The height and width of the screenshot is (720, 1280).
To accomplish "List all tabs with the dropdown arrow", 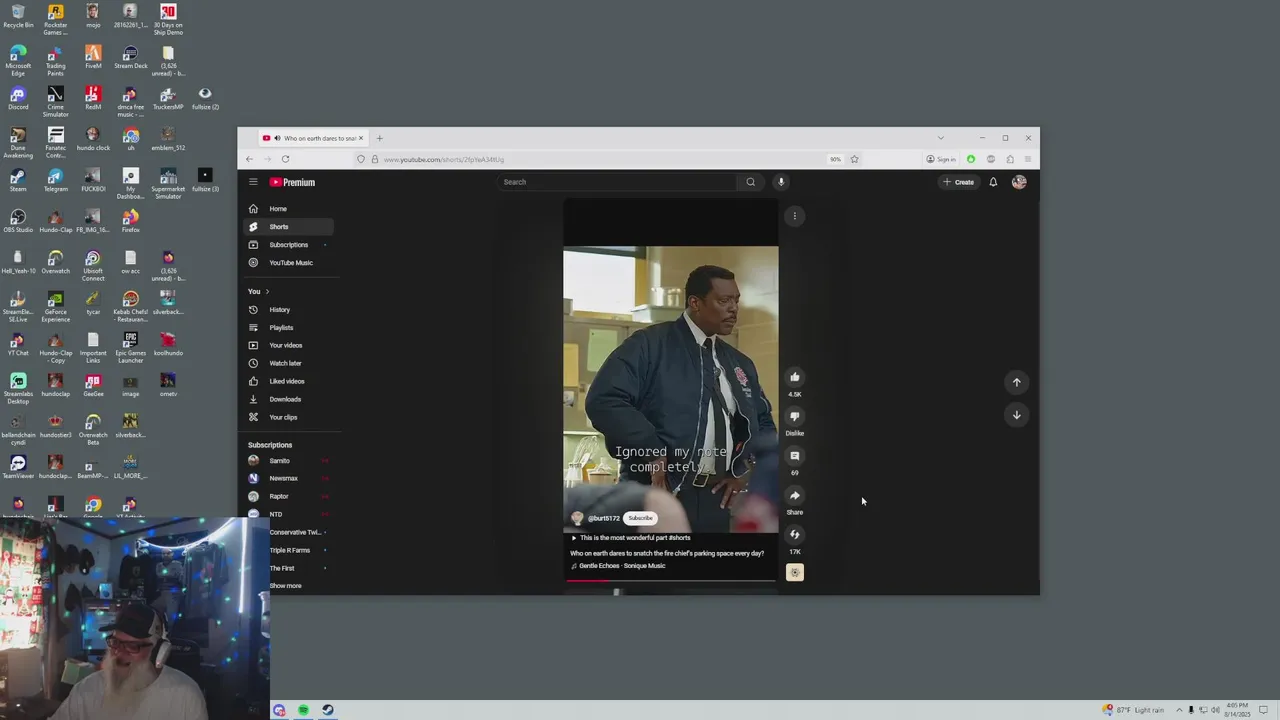I will click(940, 138).
